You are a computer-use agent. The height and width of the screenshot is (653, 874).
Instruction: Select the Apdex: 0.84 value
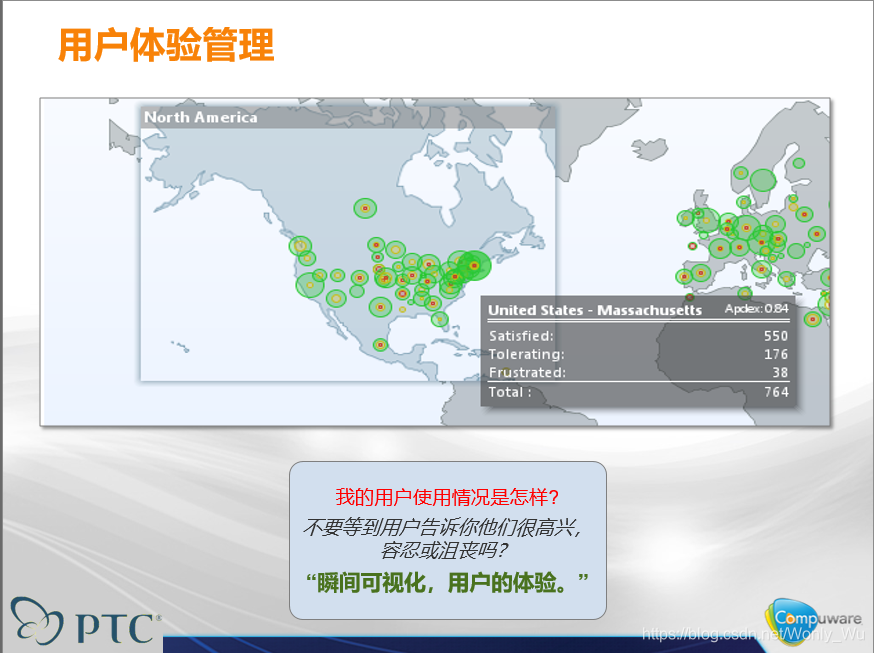(x=756, y=309)
